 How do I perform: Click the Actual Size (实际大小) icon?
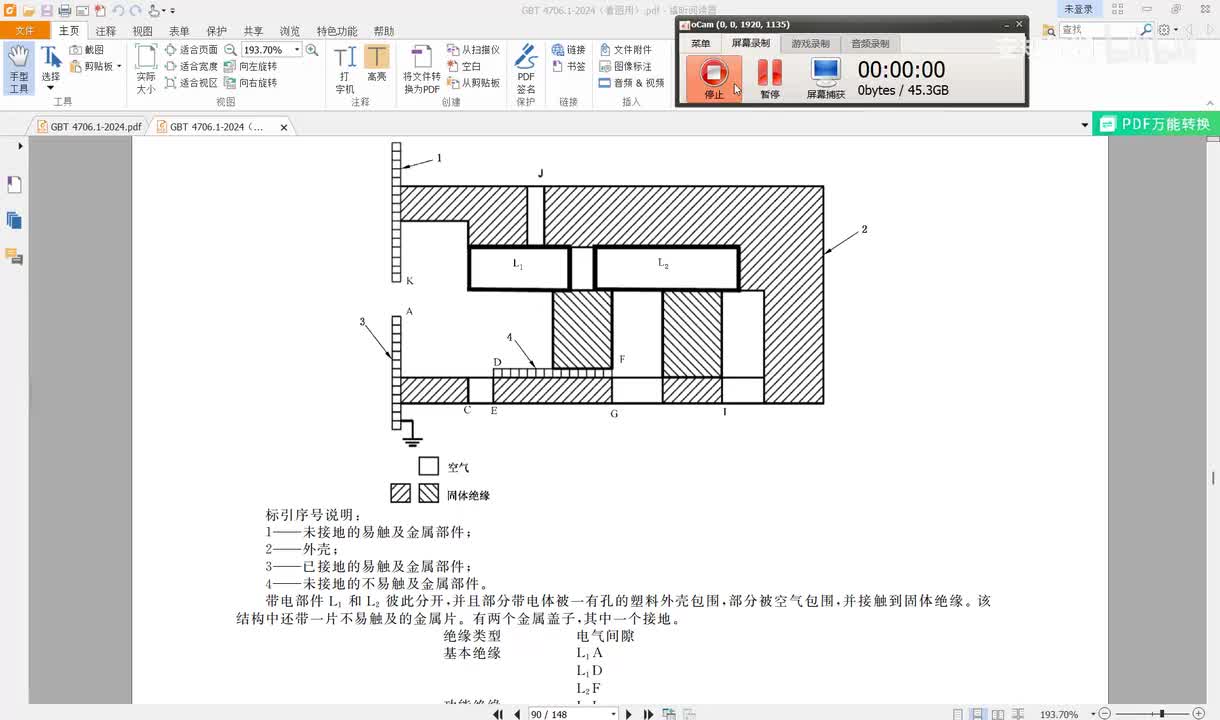click(146, 69)
